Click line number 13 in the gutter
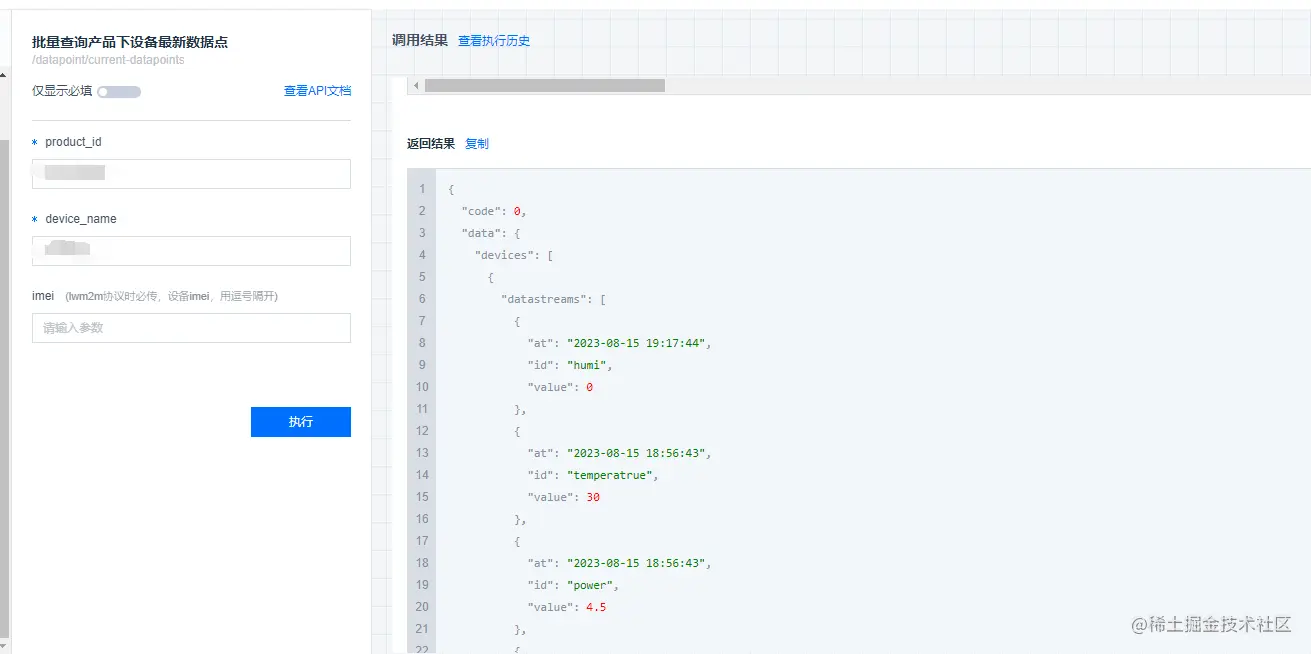This screenshot has width=1311, height=654. click(x=422, y=453)
